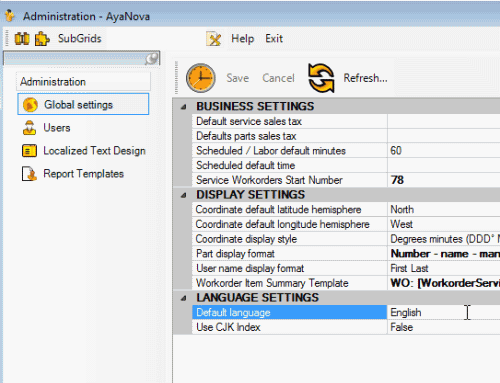Click the Save toolbar grip handle
Screen dimensions: 500x383
point(176,77)
